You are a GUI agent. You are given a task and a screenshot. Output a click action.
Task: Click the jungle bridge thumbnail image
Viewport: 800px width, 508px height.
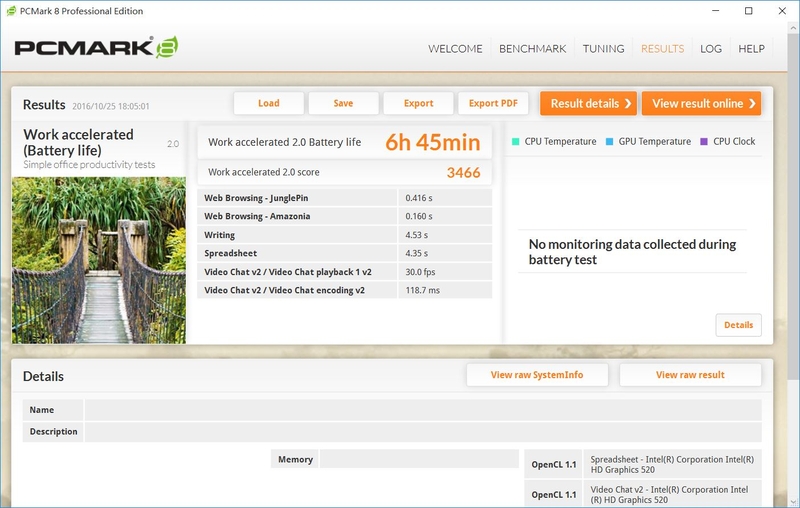[x=99, y=260]
